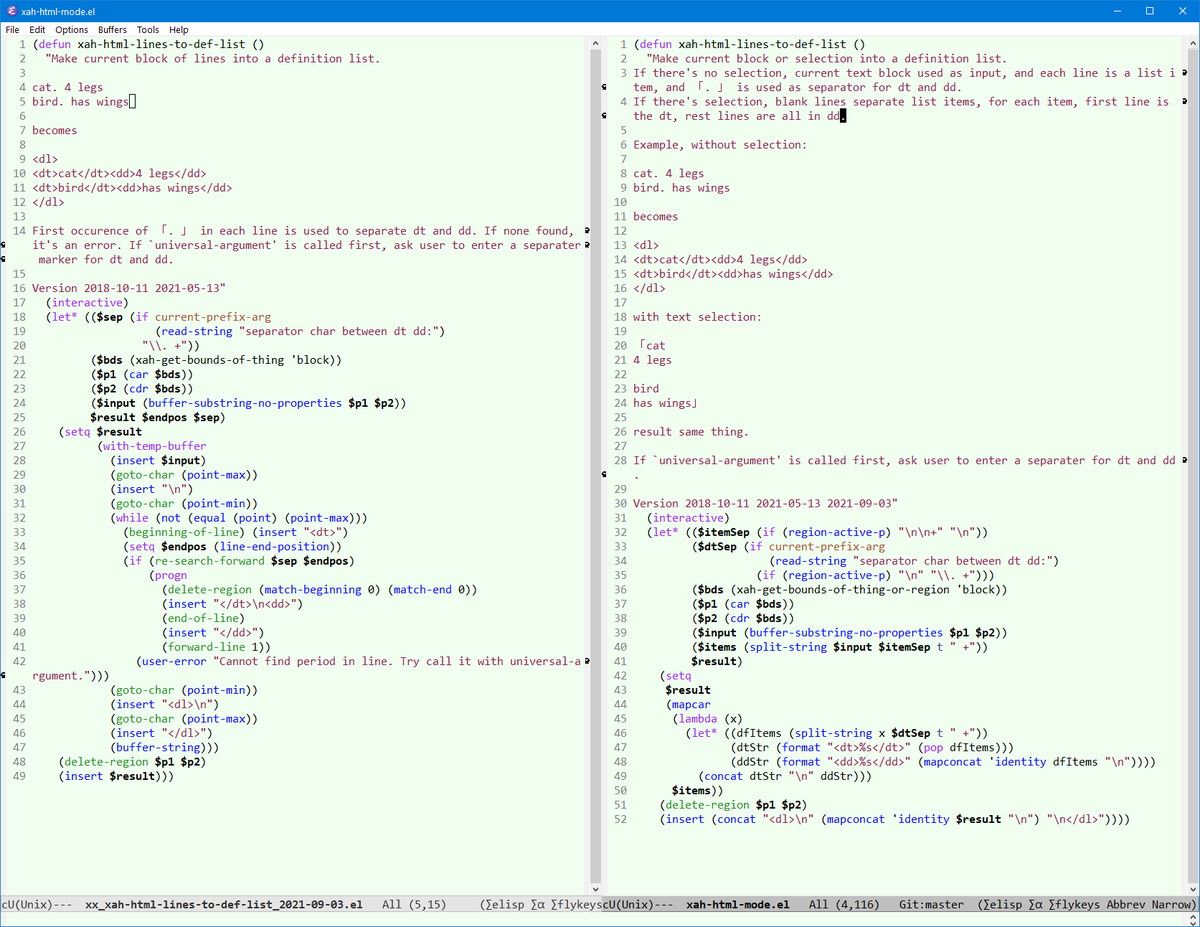1200x927 pixels.
Task: Click 'with-temp-buffer' on left pane line 27
Action: point(155,446)
